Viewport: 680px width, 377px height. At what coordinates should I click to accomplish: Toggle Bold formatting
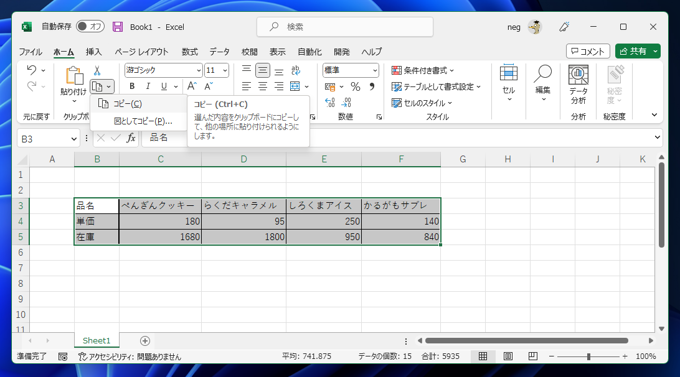(x=132, y=86)
